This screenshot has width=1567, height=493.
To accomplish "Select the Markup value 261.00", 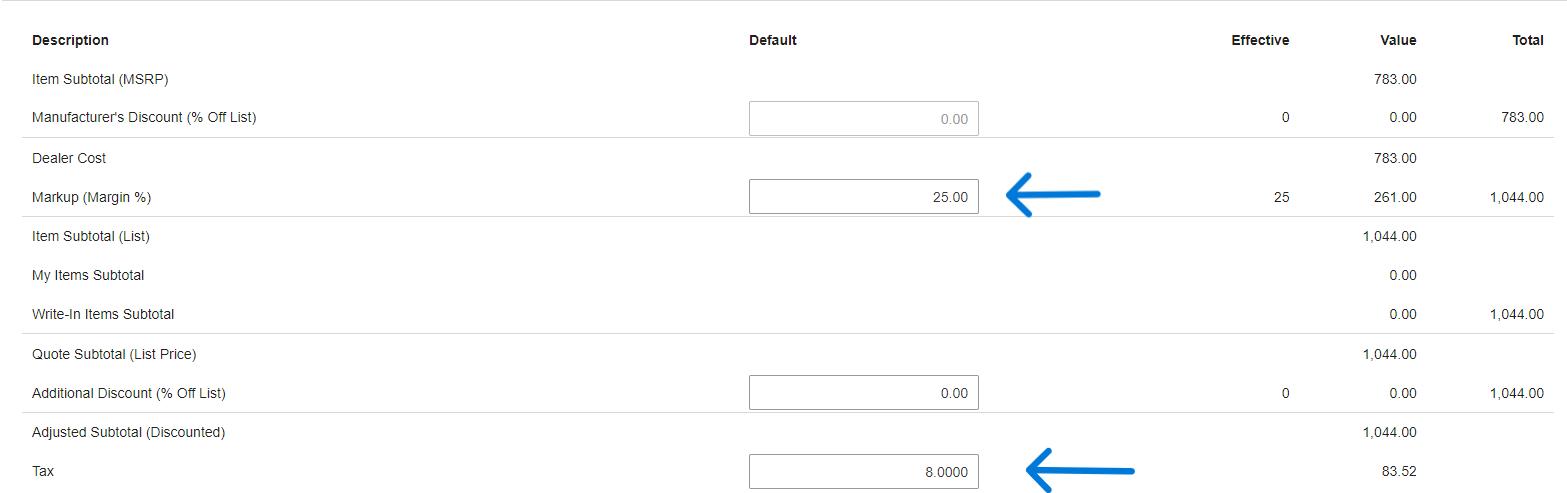I will 1395,197.
